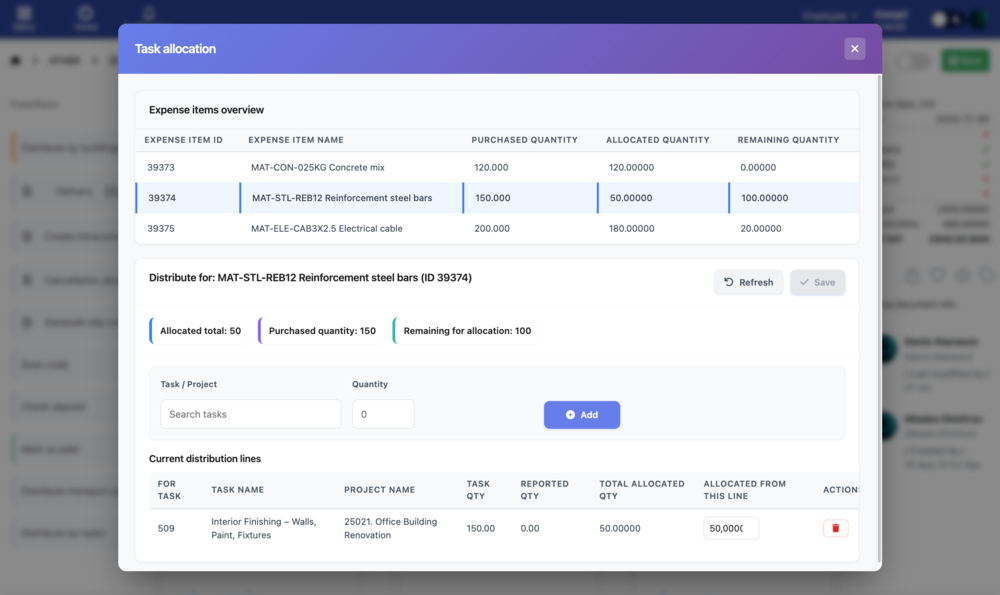Click Remaining Quantity column header

(x=788, y=140)
